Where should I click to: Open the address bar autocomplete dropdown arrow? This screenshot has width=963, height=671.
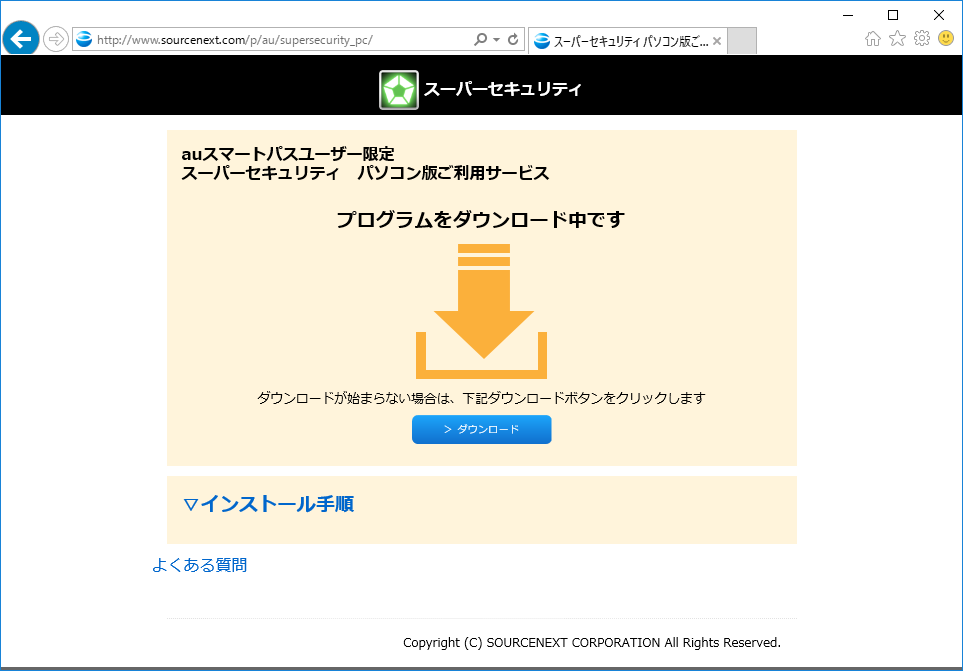point(496,40)
